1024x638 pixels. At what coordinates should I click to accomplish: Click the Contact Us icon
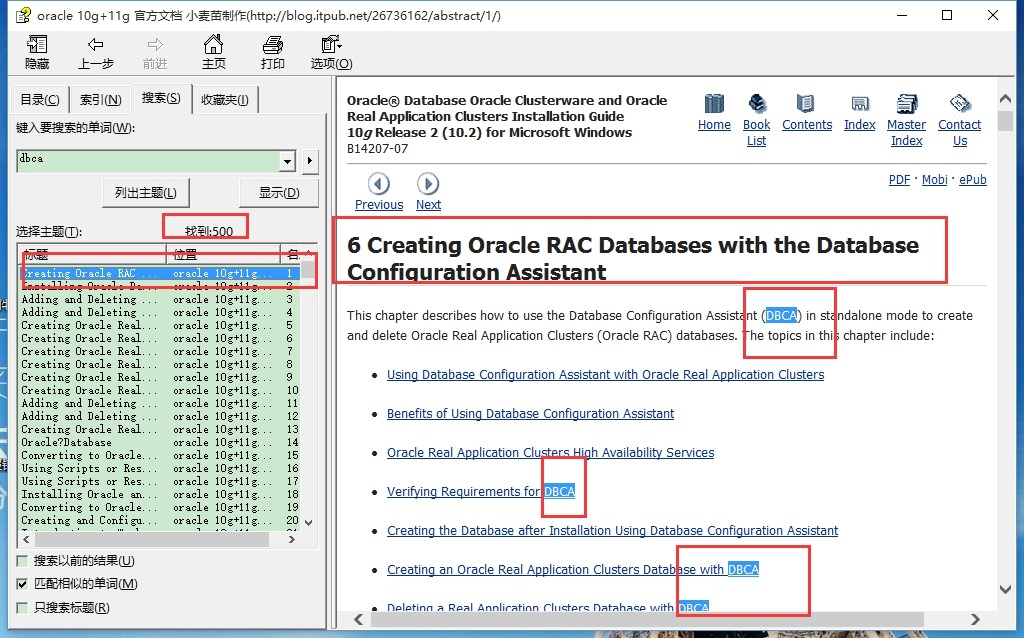(x=959, y=103)
